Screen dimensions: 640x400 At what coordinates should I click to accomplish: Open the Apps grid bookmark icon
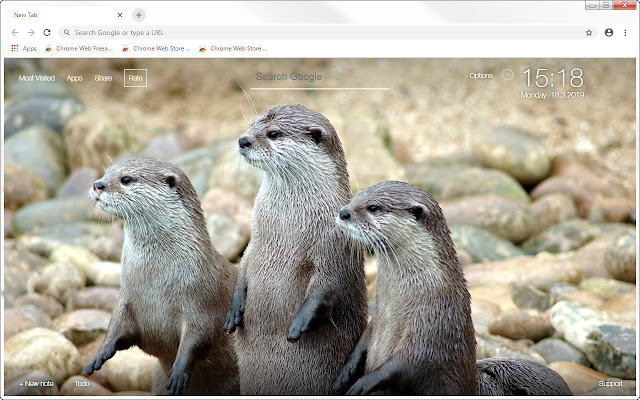click(x=15, y=48)
